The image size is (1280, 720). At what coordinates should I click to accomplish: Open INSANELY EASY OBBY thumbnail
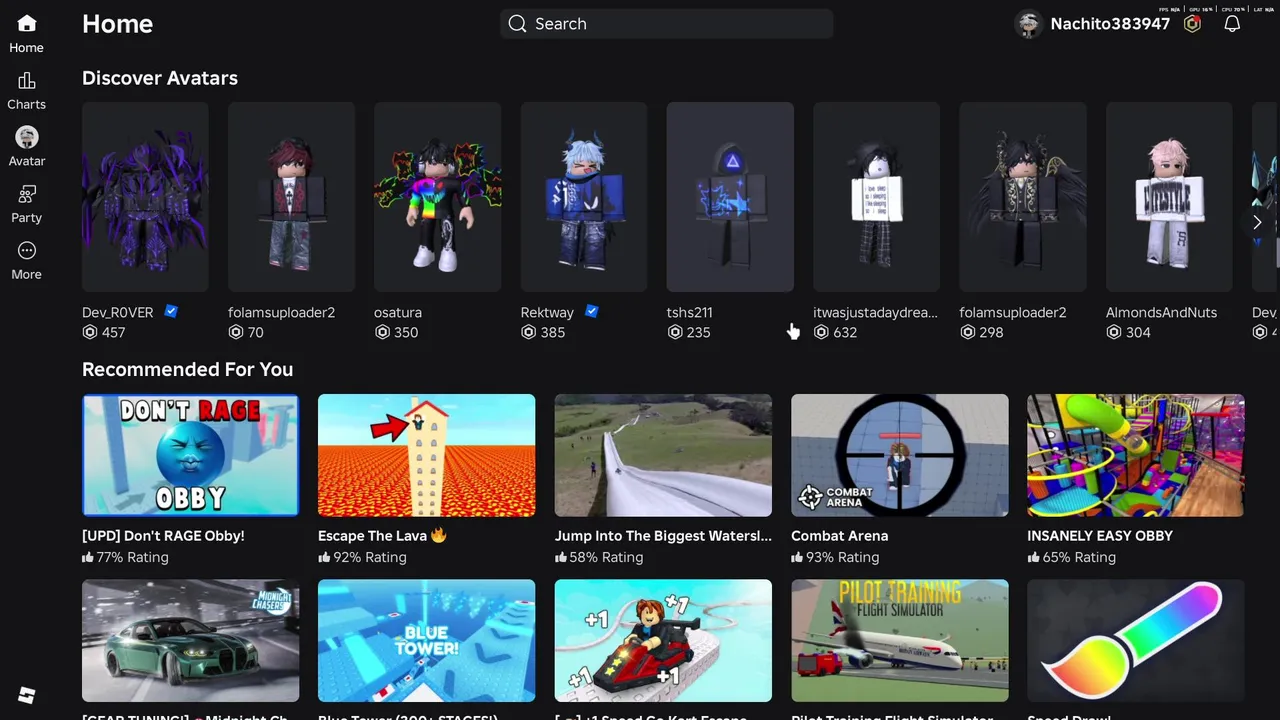1136,455
